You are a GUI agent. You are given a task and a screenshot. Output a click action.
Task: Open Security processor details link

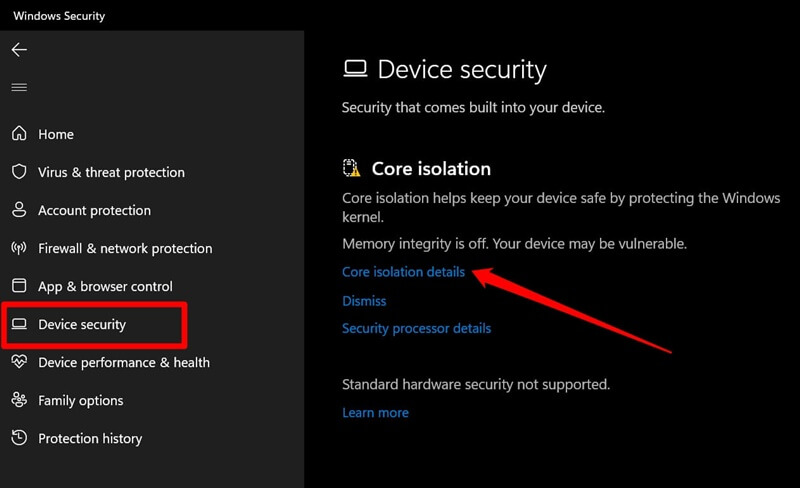click(x=416, y=328)
